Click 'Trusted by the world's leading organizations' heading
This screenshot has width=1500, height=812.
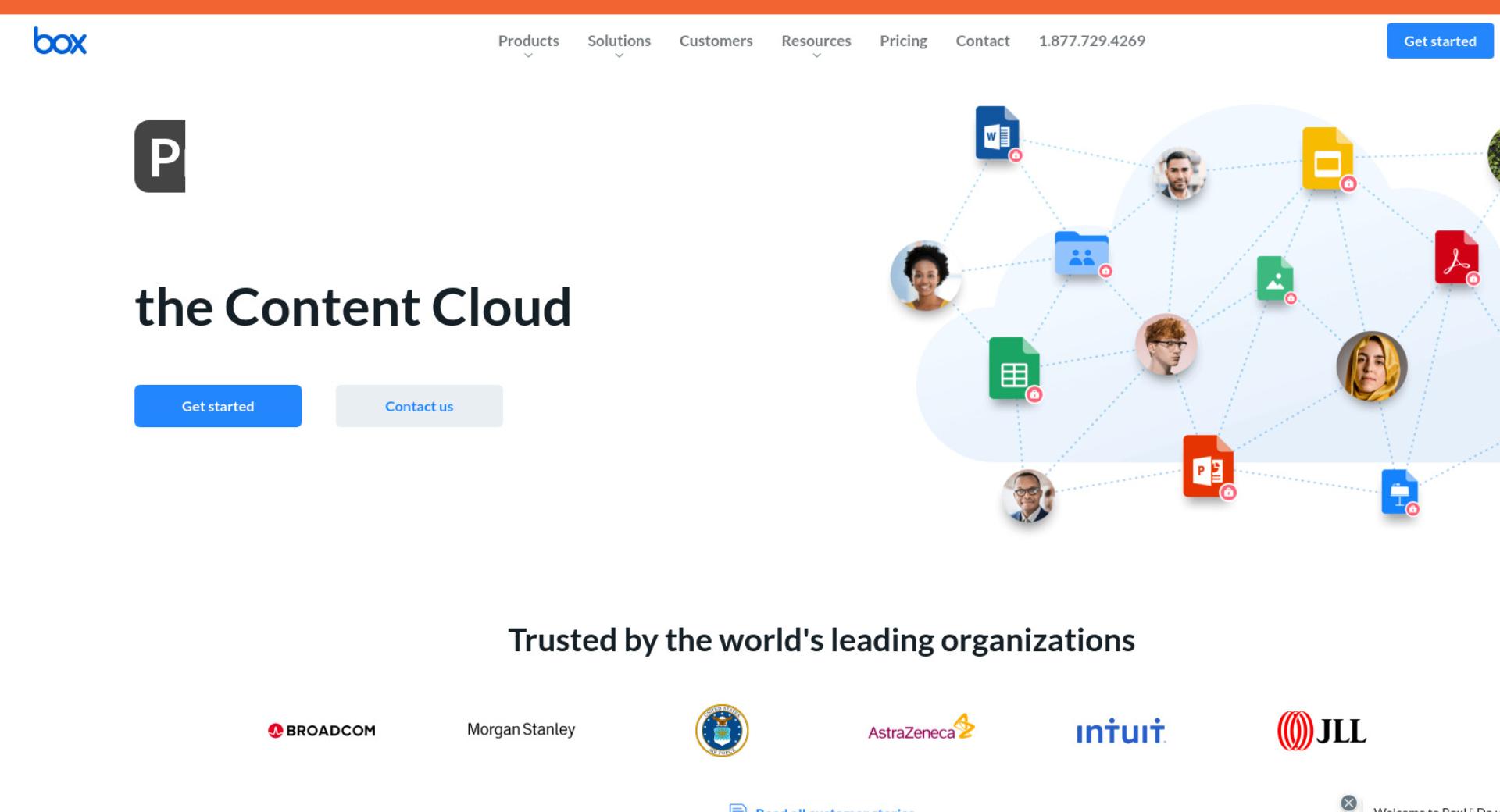pos(821,640)
